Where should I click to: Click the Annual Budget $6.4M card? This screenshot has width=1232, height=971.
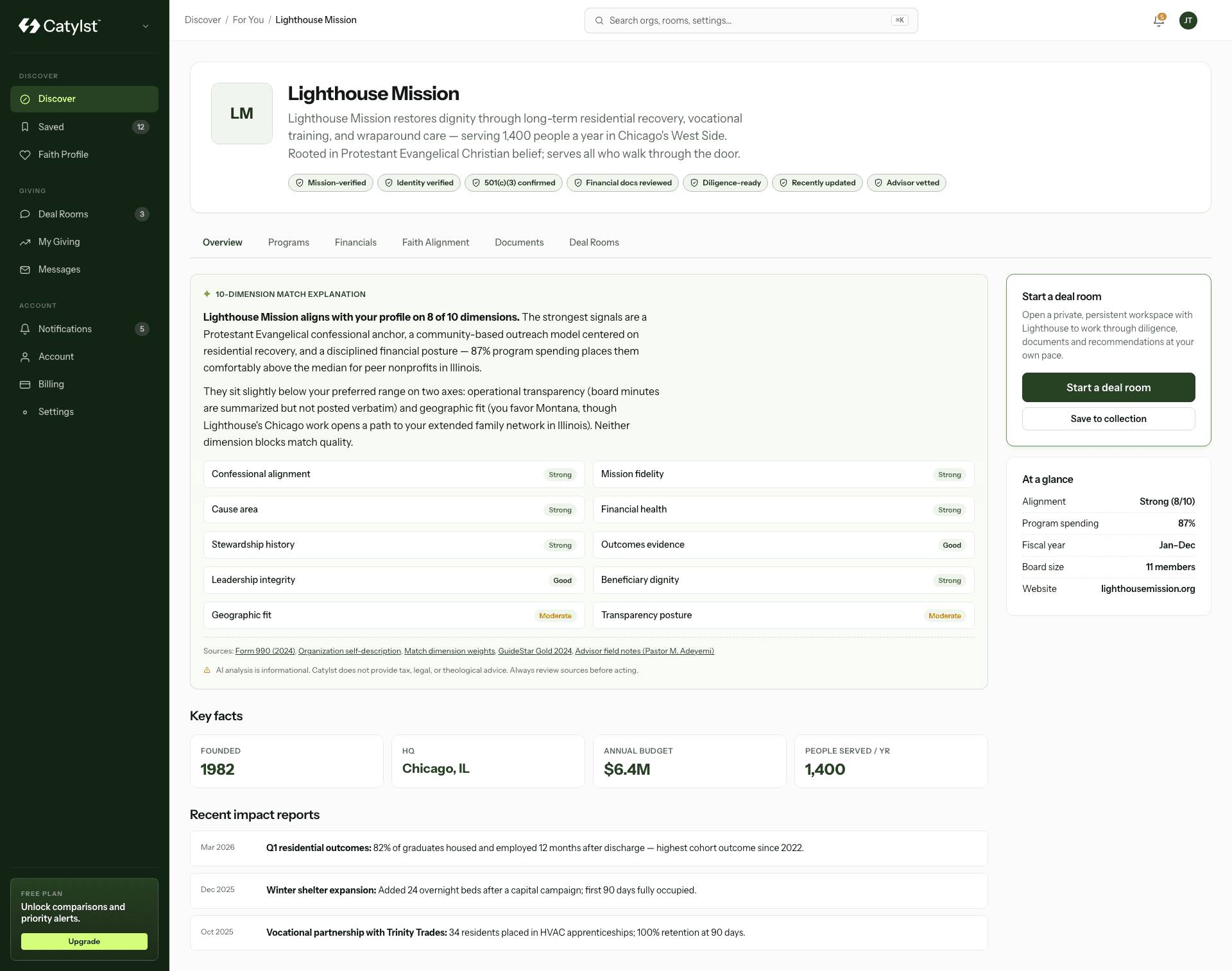point(690,761)
